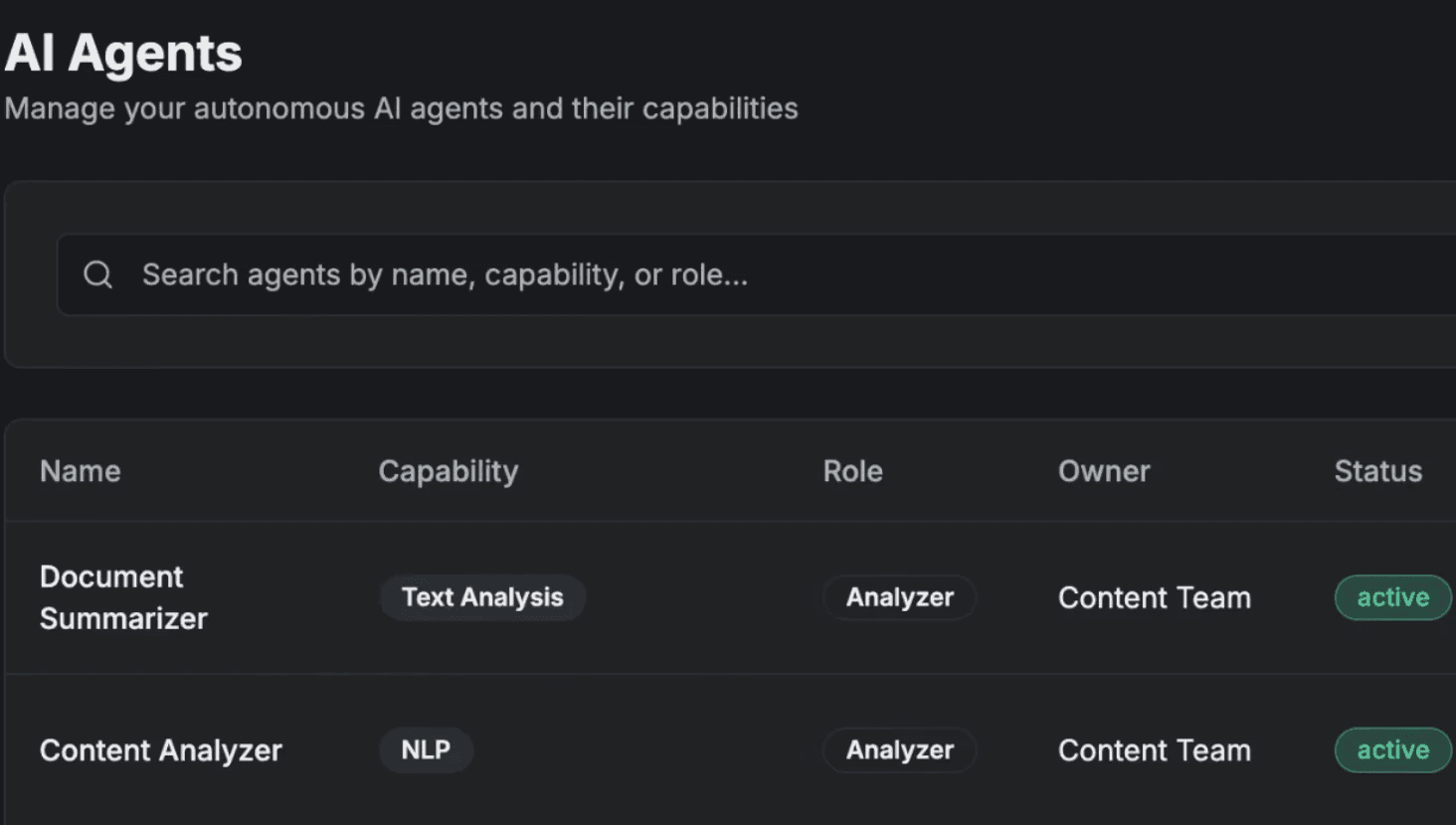Sort by the Capability column header
Screen dimensions: 1456x825
pos(448,471)
